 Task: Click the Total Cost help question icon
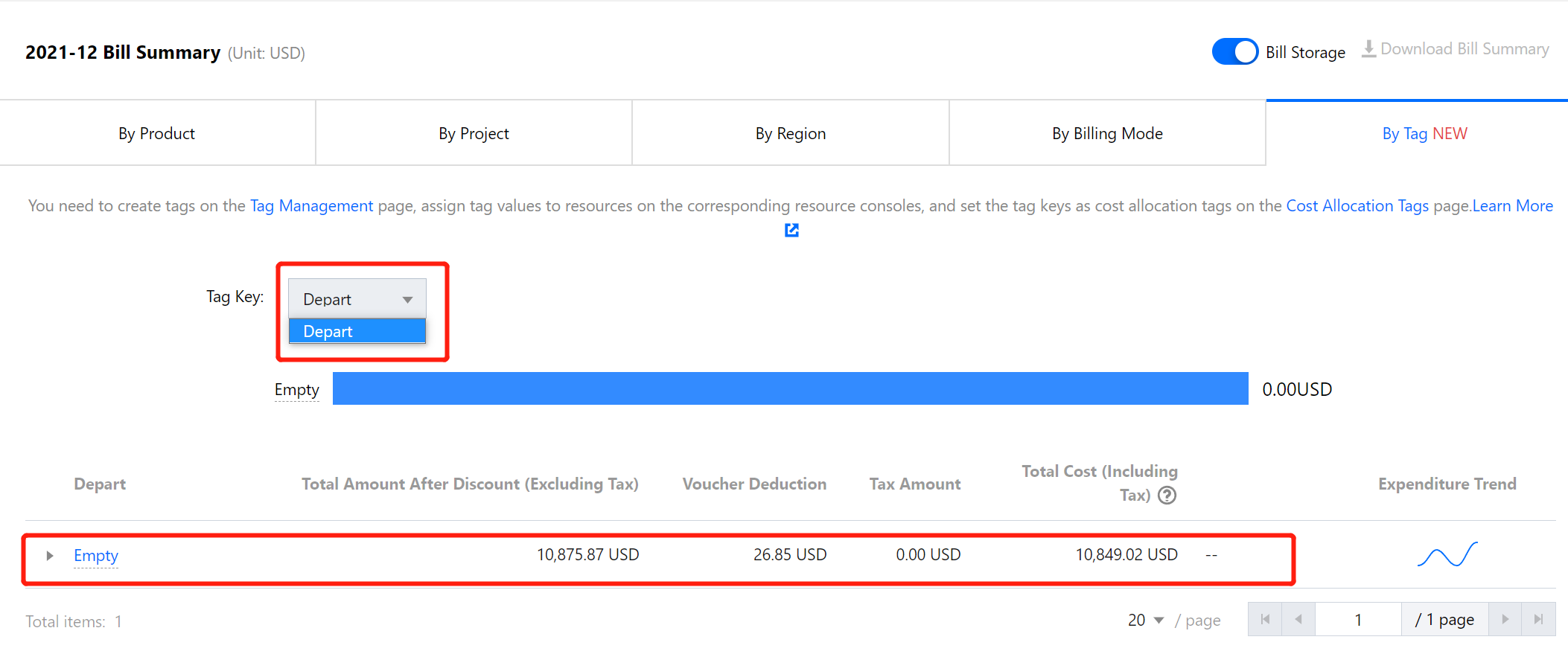coord(1167,496)
